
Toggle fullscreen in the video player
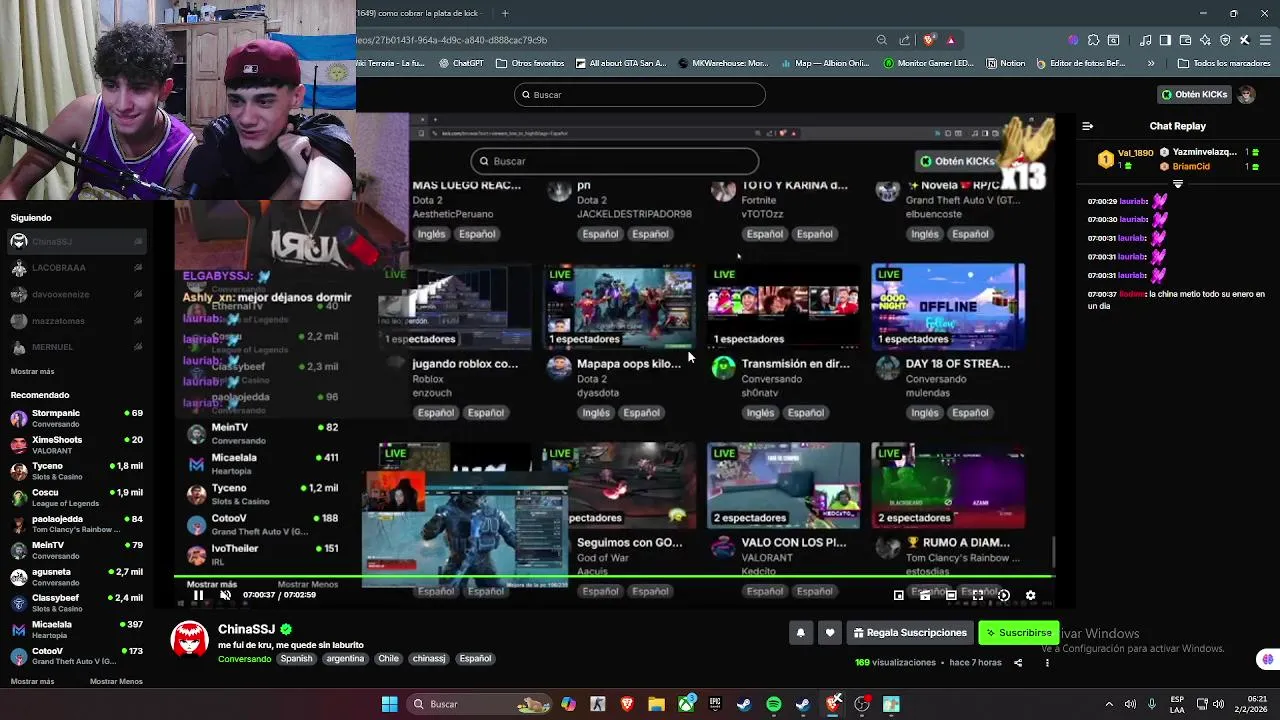coord(977,595)
